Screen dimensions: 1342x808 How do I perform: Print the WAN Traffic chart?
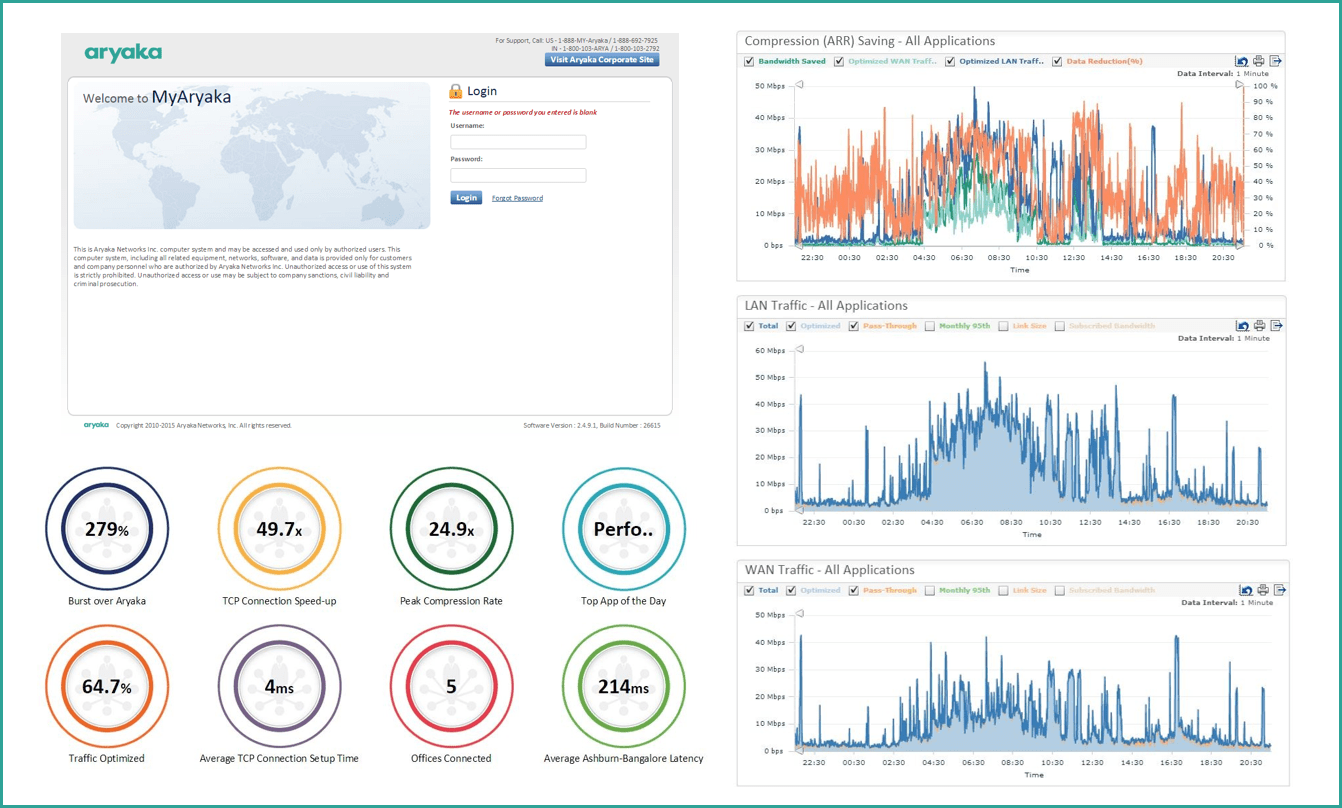1263,590
